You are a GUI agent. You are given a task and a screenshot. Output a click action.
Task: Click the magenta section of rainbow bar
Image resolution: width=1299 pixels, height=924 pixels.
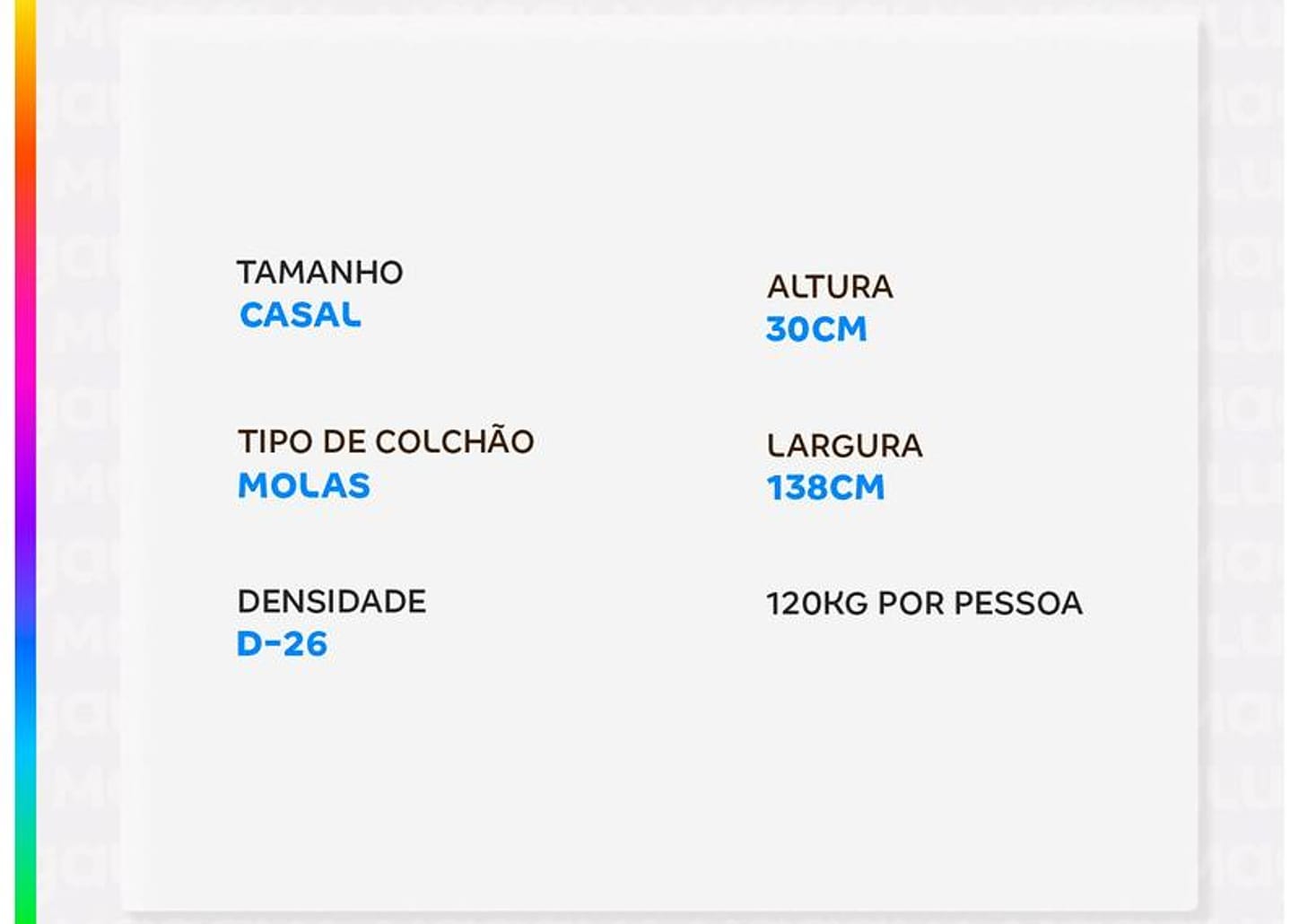[x=25, y=359]
